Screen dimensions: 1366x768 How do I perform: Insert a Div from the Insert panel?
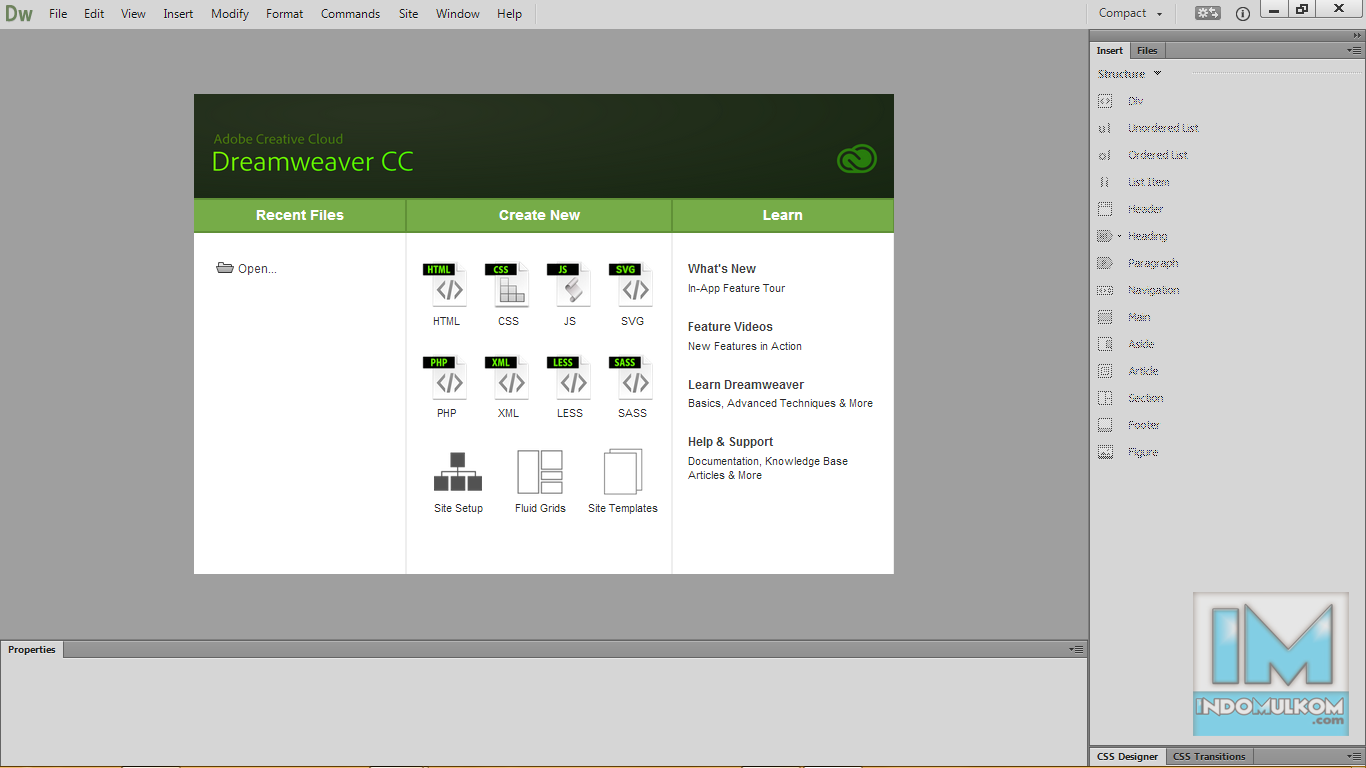[1135, 100]
